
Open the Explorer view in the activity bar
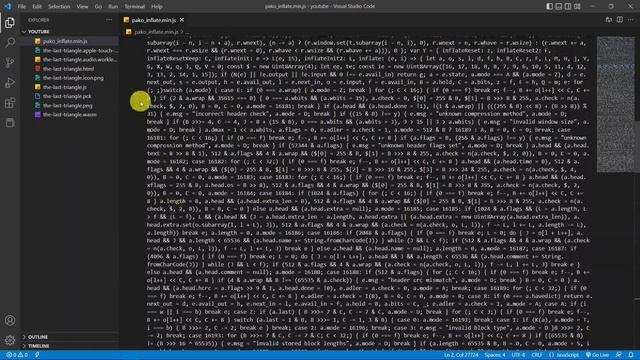[x=10, y=22]
